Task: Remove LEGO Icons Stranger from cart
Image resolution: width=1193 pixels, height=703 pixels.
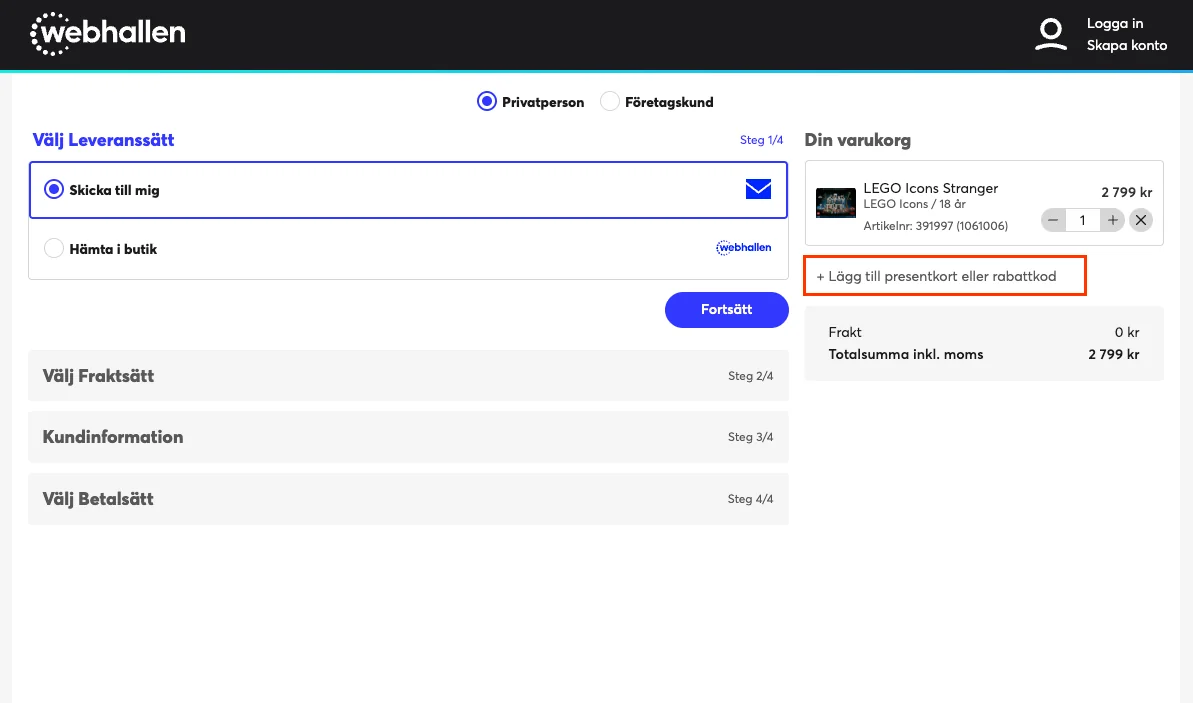Action: pos(1141,221)
